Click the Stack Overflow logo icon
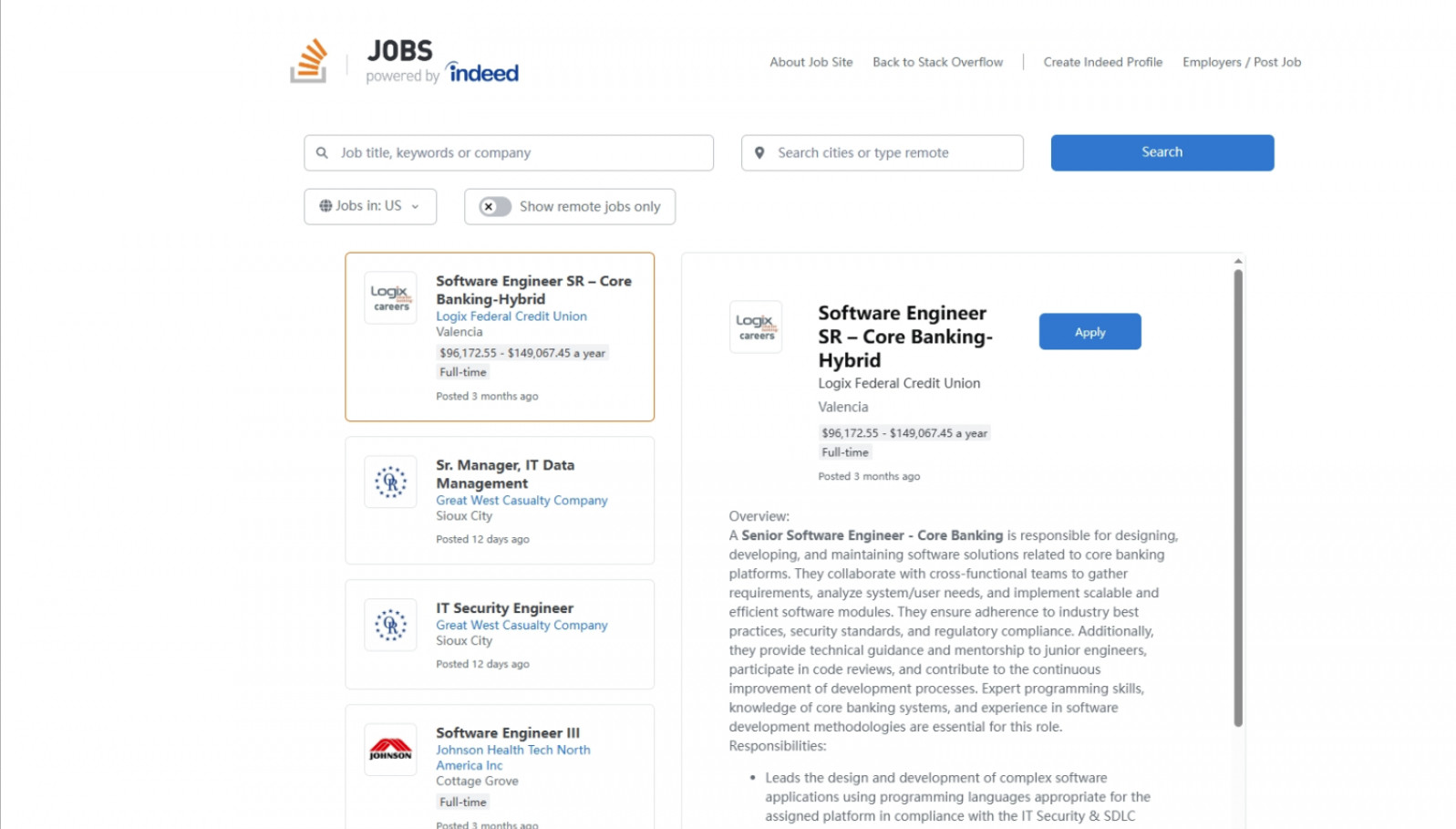The height and width of the screenshot is (829, 1456). (x=309, y=61)
